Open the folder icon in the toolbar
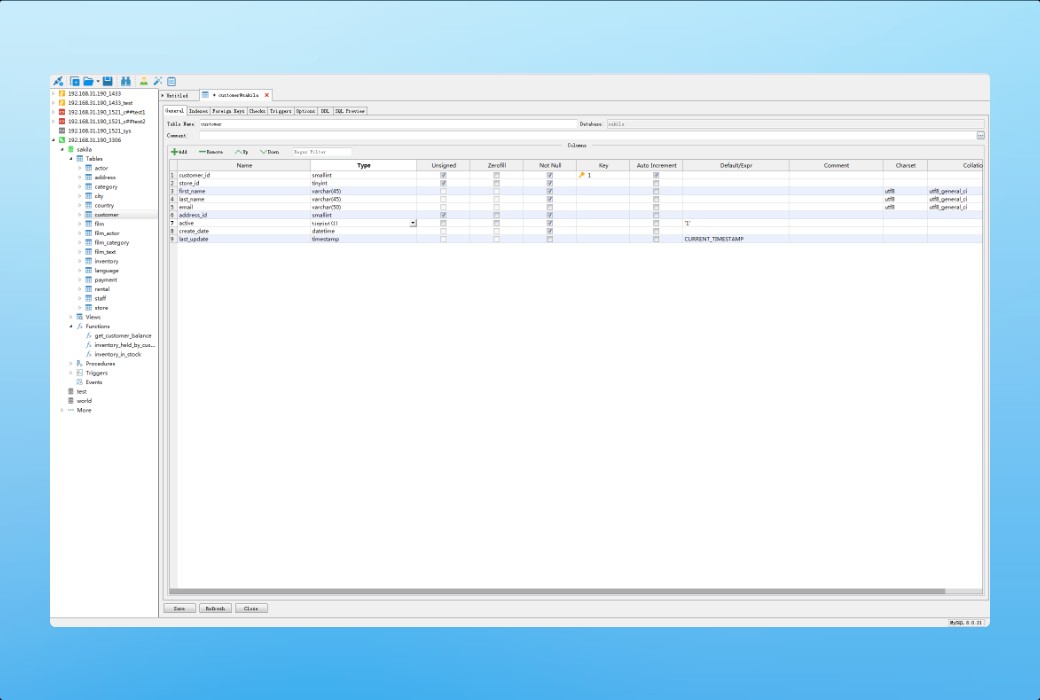 [89, 80]
